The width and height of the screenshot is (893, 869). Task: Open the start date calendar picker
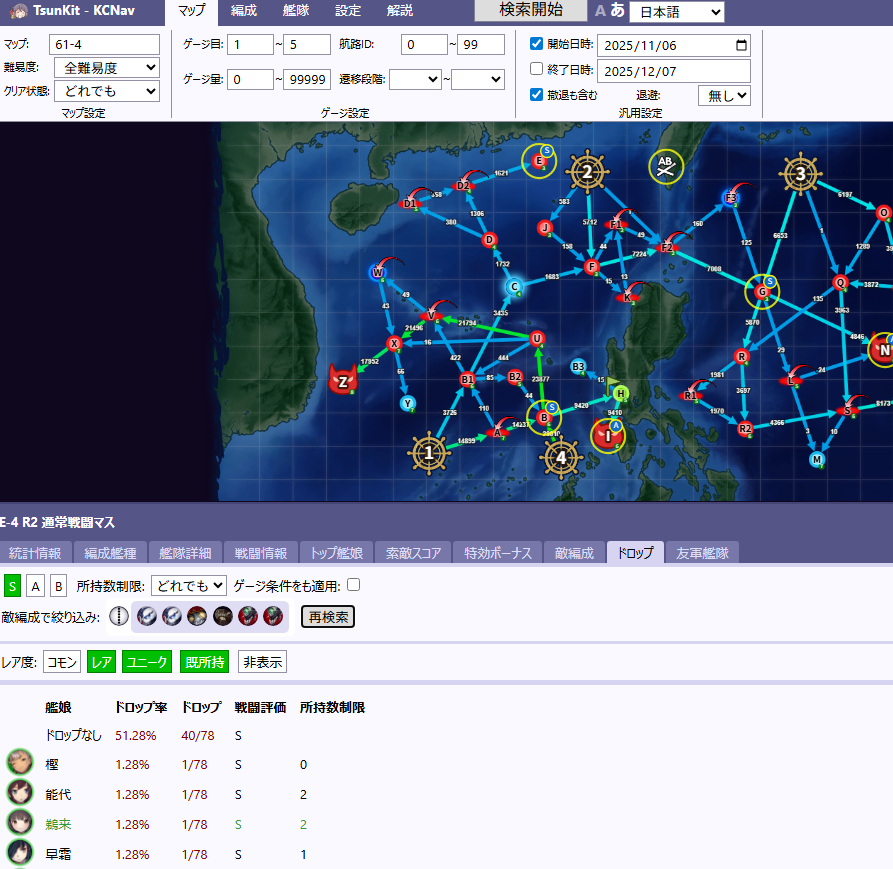click(741, 45)
